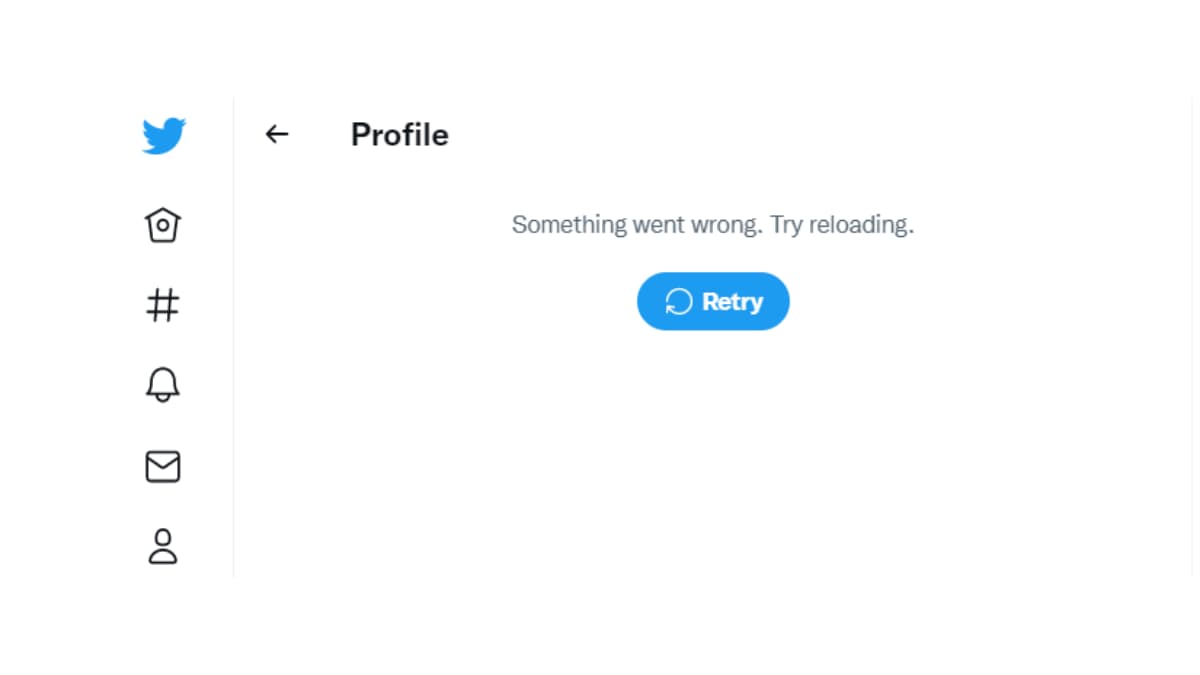Click the Twitter bird logo
This screenshot has height=675, width=1200.
tap(163, 136)
